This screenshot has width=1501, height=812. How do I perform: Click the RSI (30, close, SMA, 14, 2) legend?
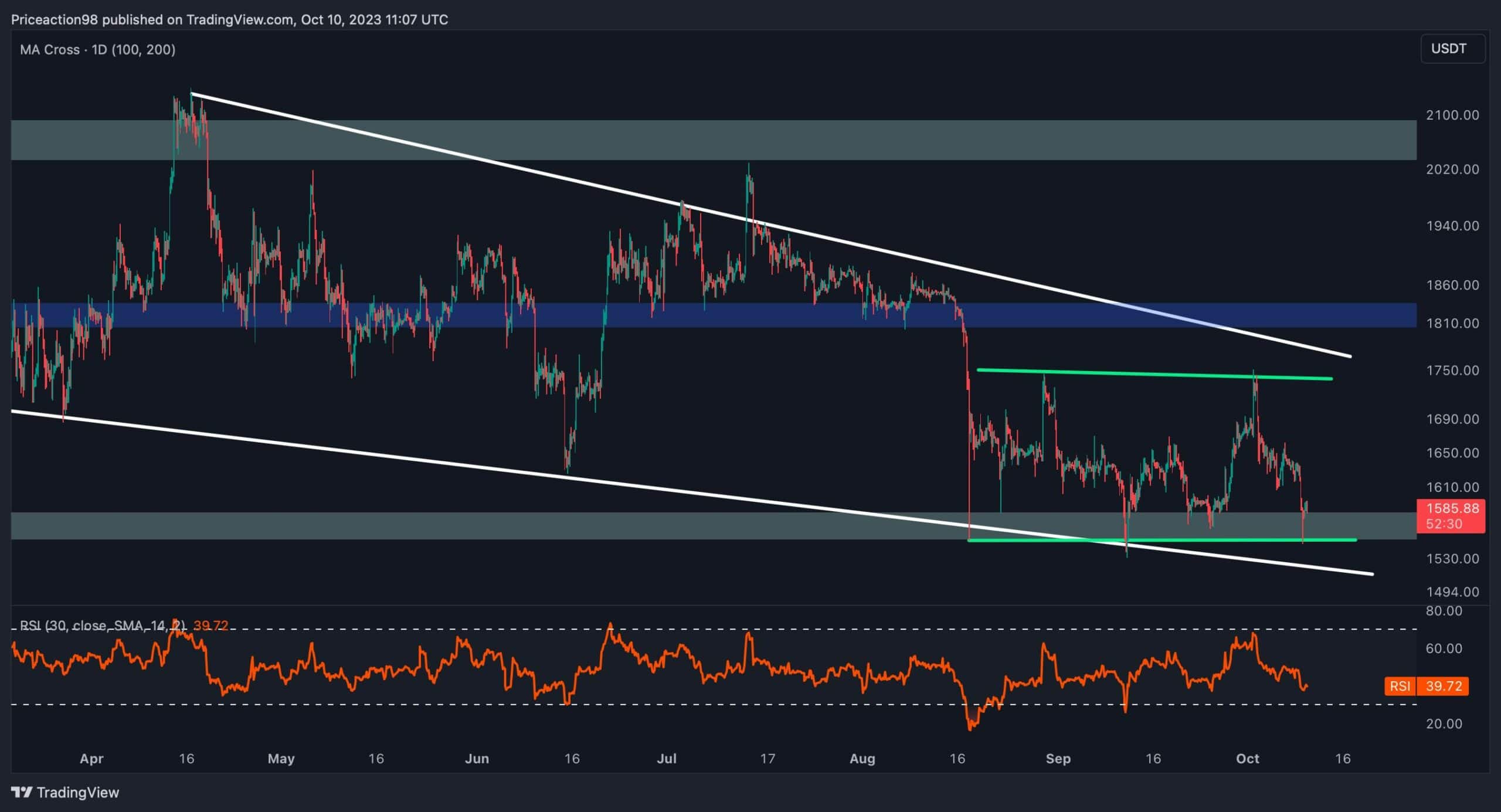[x=103, y=626]
